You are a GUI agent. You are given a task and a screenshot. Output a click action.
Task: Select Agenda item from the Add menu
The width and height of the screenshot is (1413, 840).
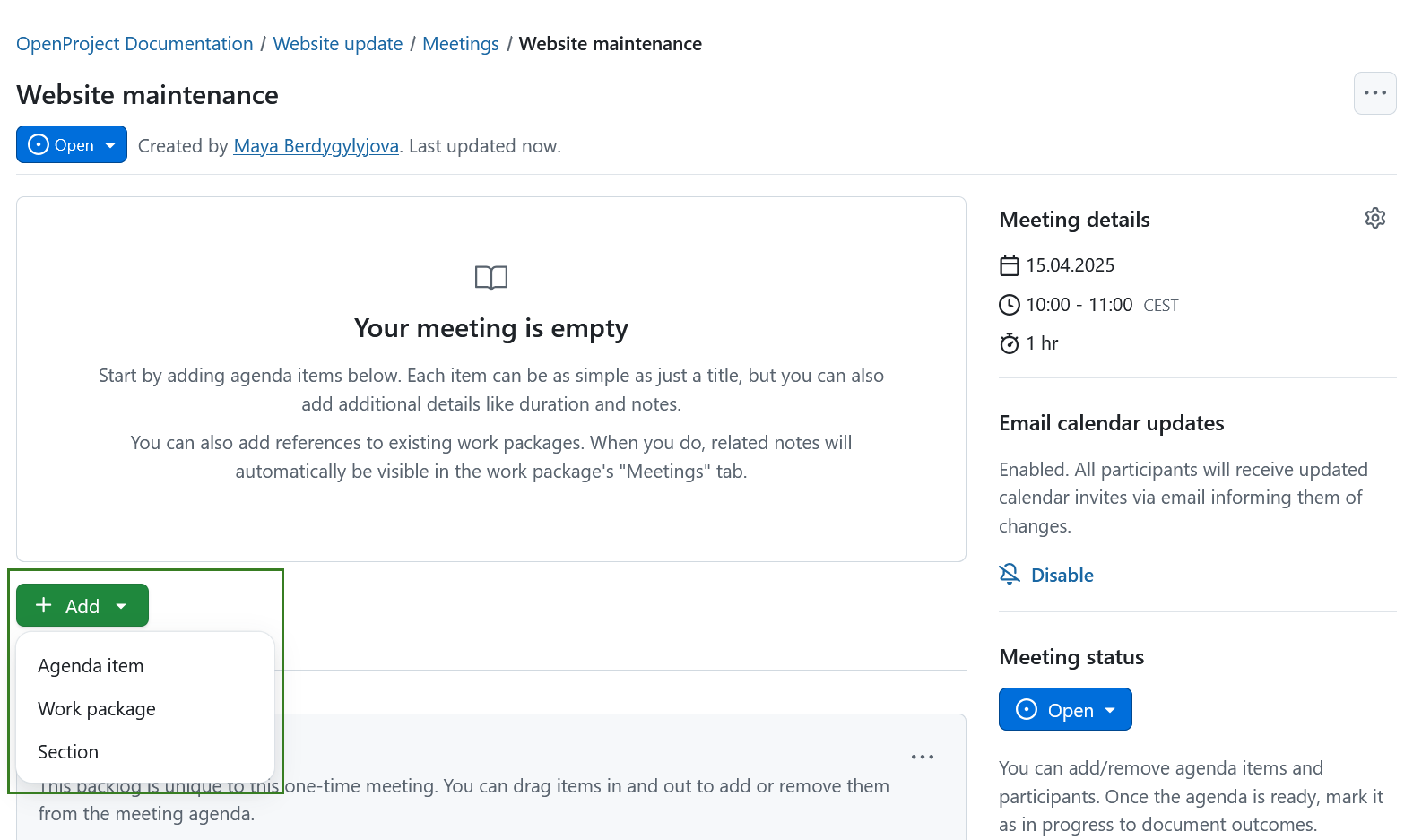[x=91, y=666]
